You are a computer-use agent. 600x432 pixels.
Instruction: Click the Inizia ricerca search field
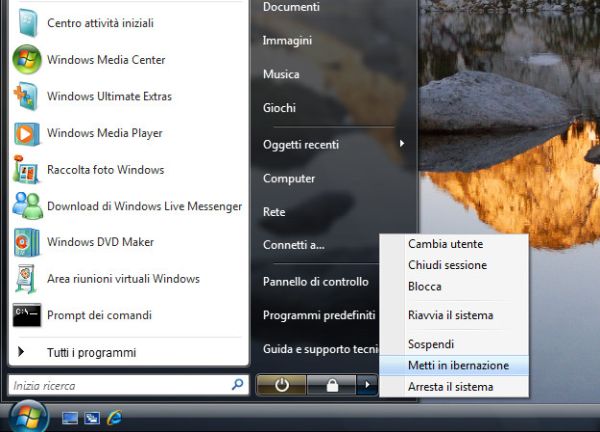(129, 385)
